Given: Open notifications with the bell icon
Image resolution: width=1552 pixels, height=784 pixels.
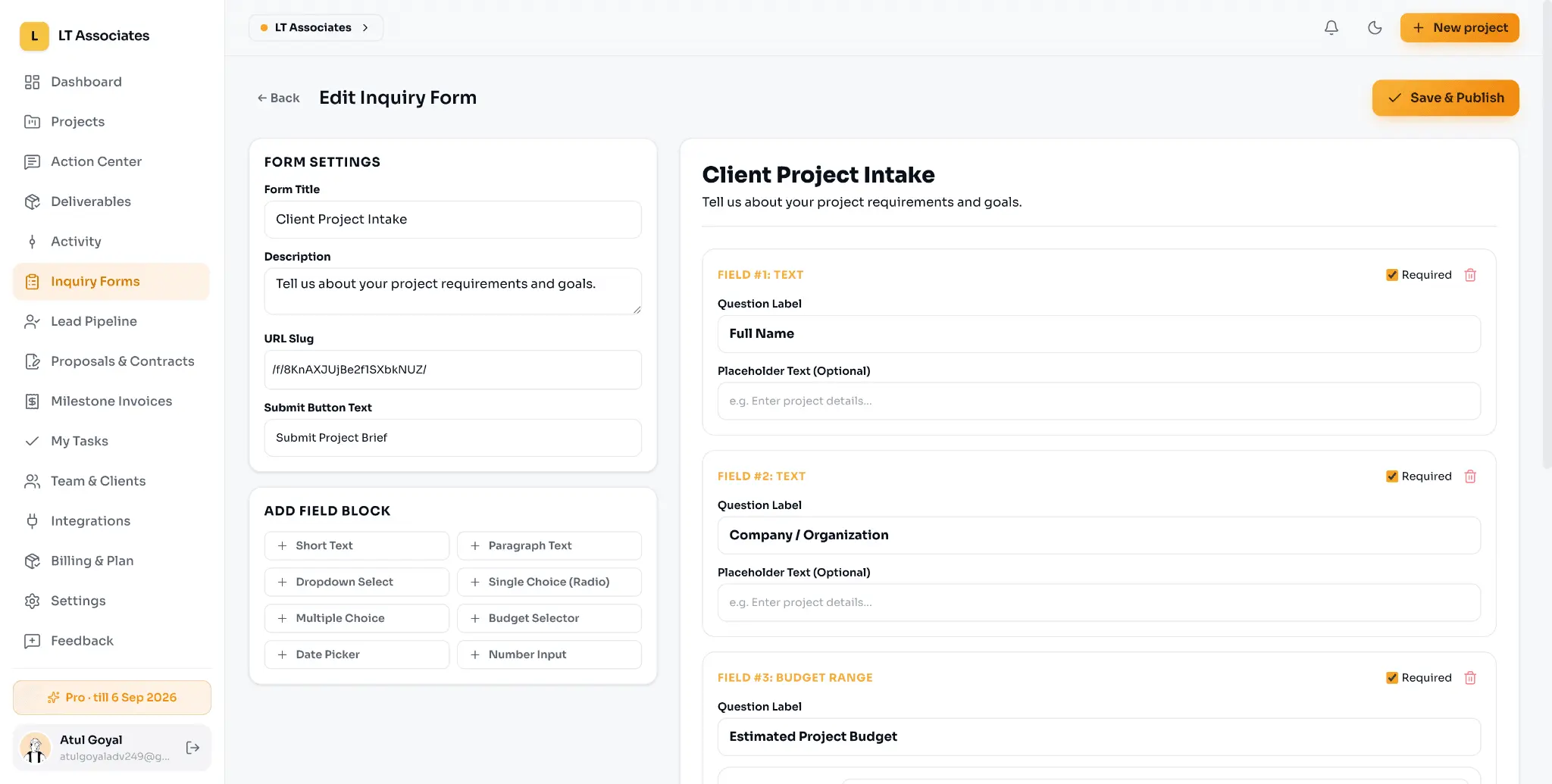Looking at the screenshot, I should coord(1331,28).
